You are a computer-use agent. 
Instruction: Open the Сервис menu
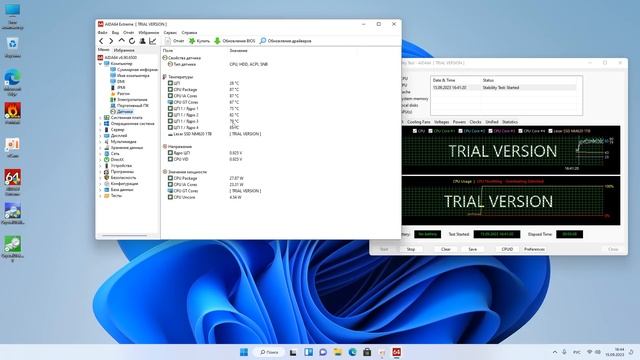tap(170, 33)
